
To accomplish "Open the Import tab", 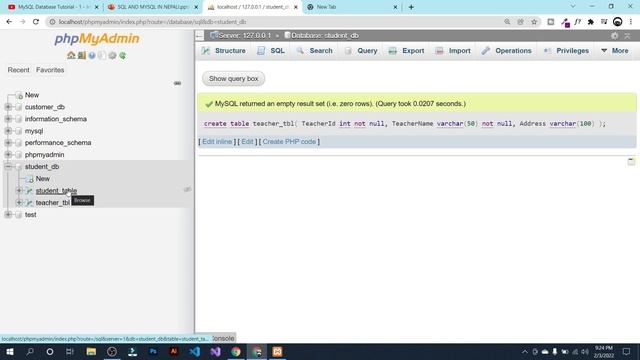I will (x=453, y=51).
